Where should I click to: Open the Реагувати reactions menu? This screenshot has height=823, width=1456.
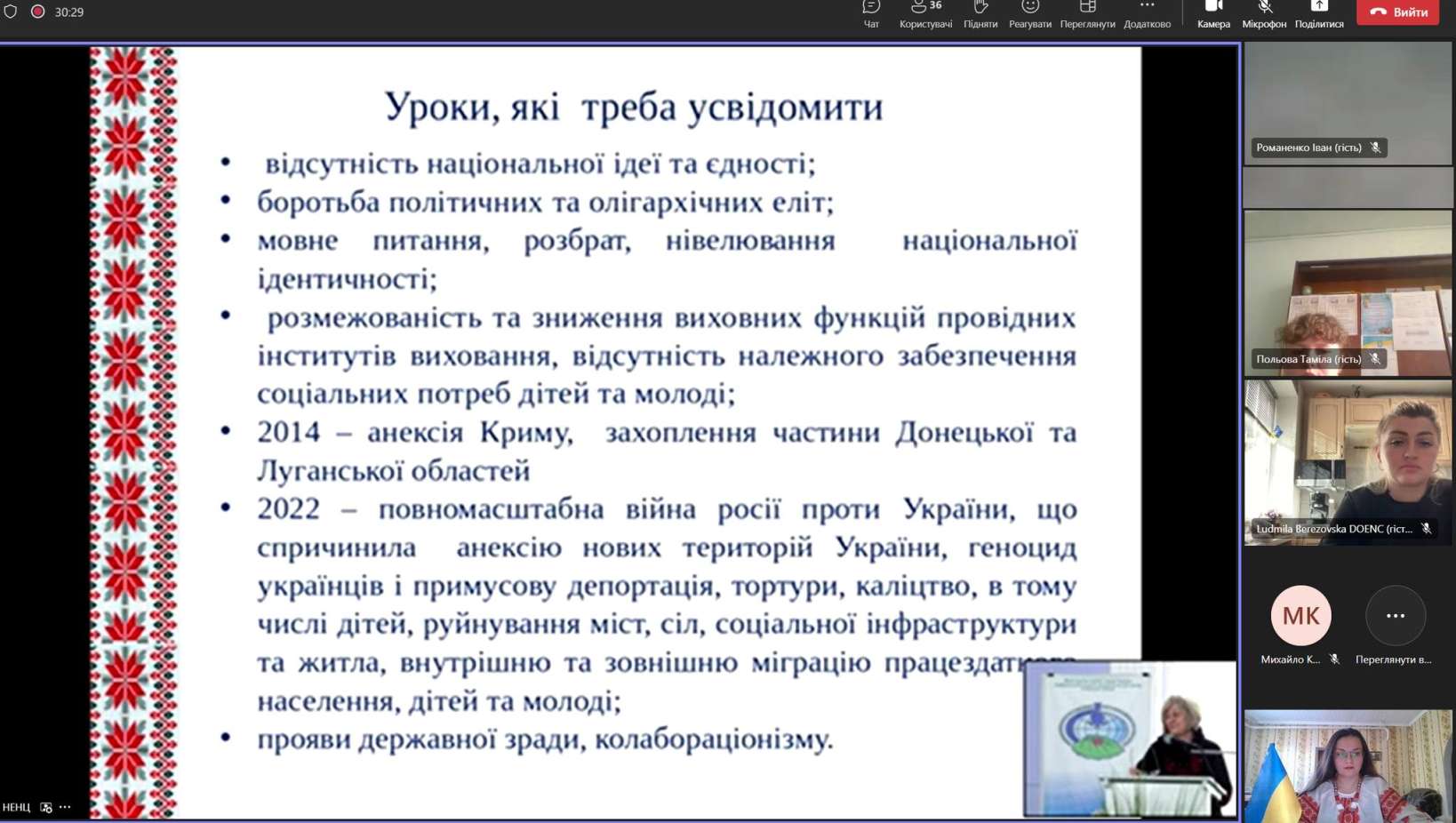(x=1029, y=12)
